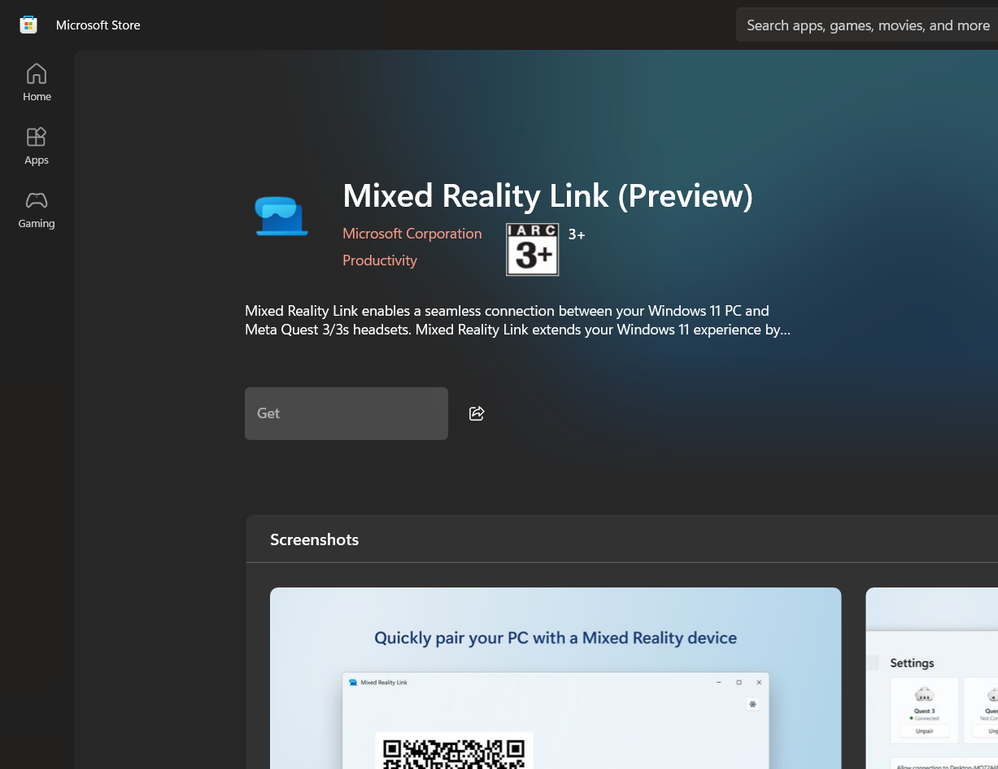Share the Mixed Reality Link app
This screenshot has height=769, width=998.
(477, 413)
